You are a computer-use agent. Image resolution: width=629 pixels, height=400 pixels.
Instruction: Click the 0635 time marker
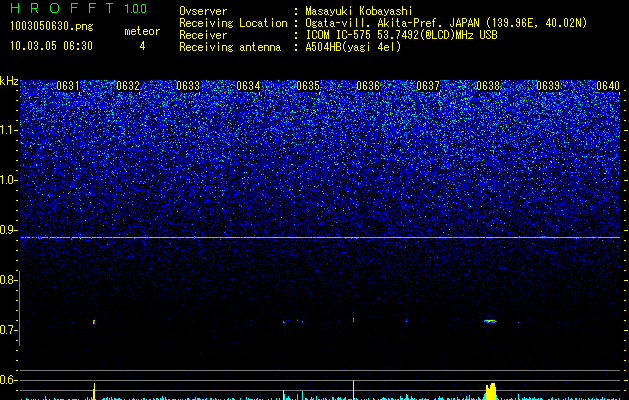pos(308,86)
